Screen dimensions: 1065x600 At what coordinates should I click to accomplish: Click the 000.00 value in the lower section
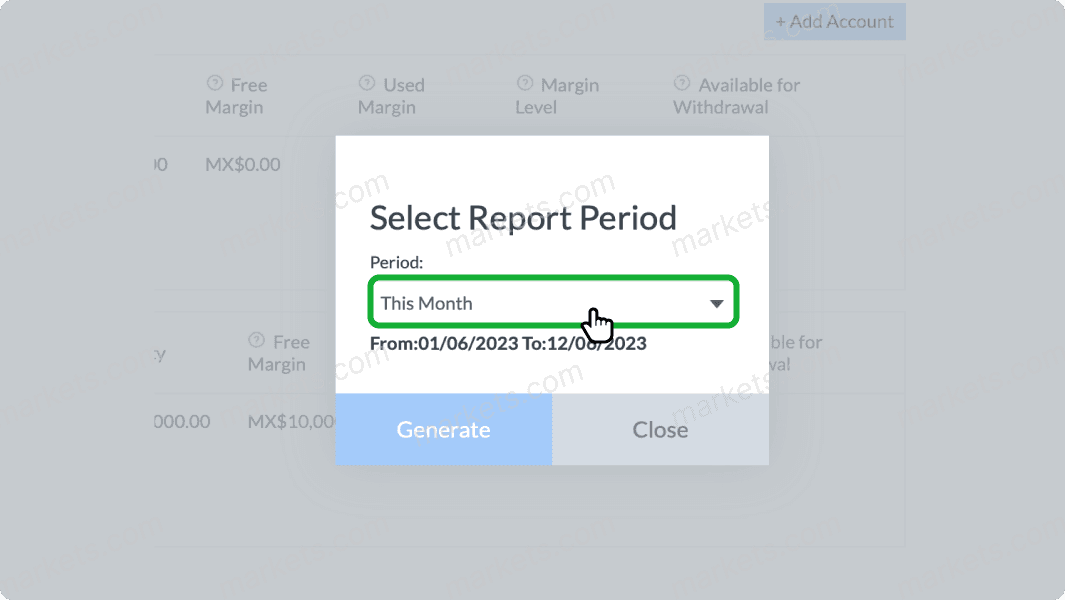pyautogui.click(x=181, y=421)
